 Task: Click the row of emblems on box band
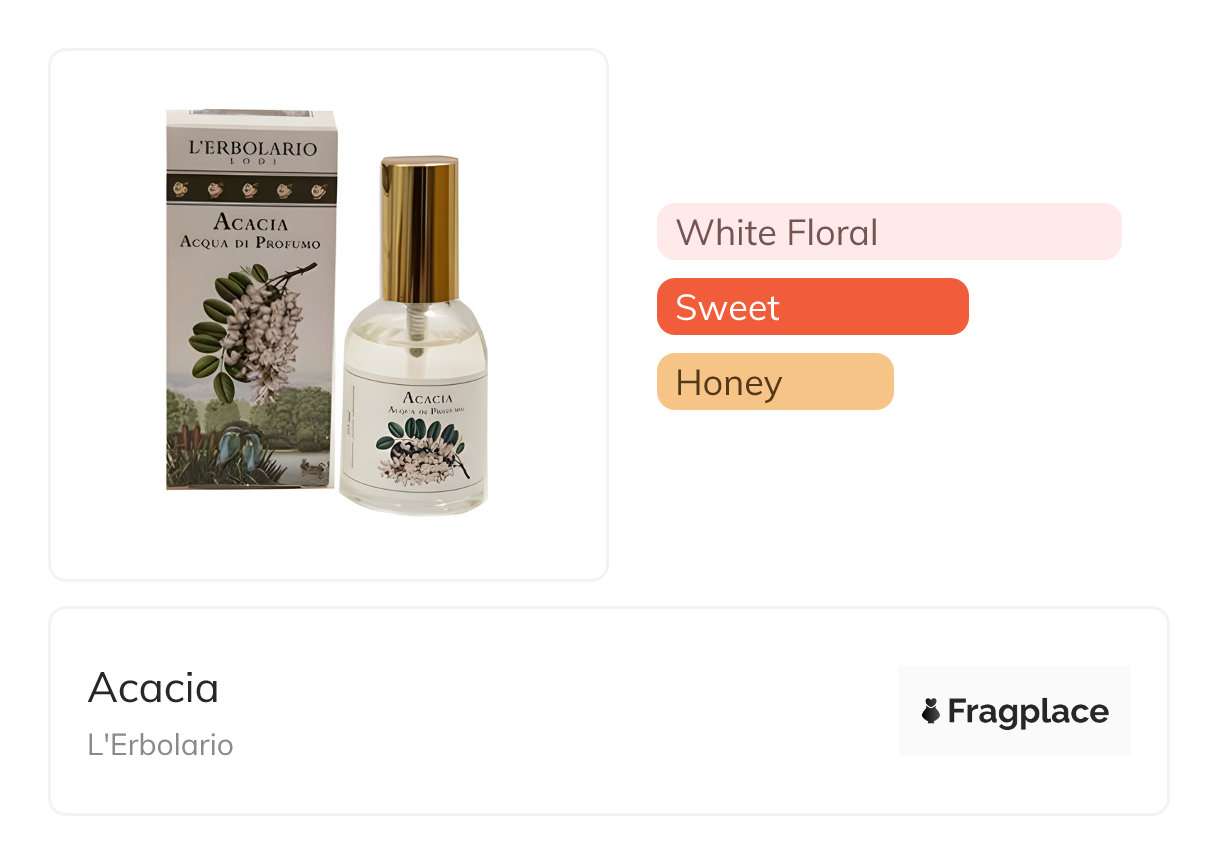click(252, 189)
